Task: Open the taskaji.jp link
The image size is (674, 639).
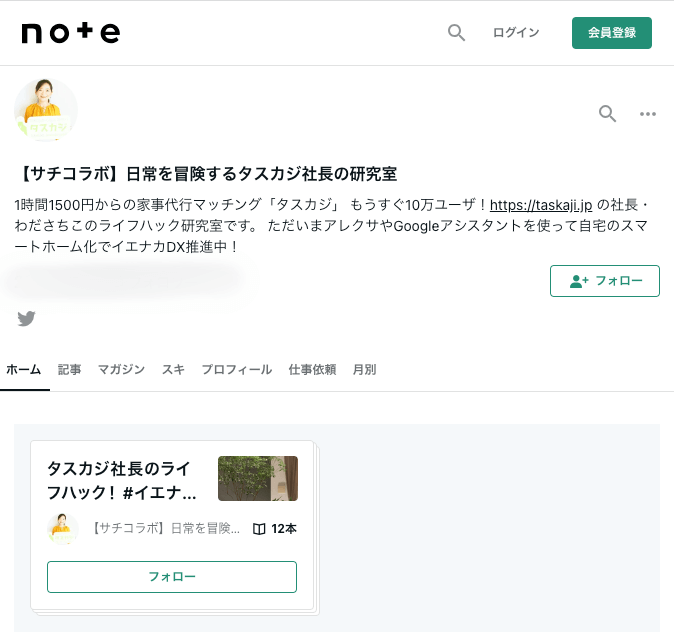Action: tap(541, 205)
